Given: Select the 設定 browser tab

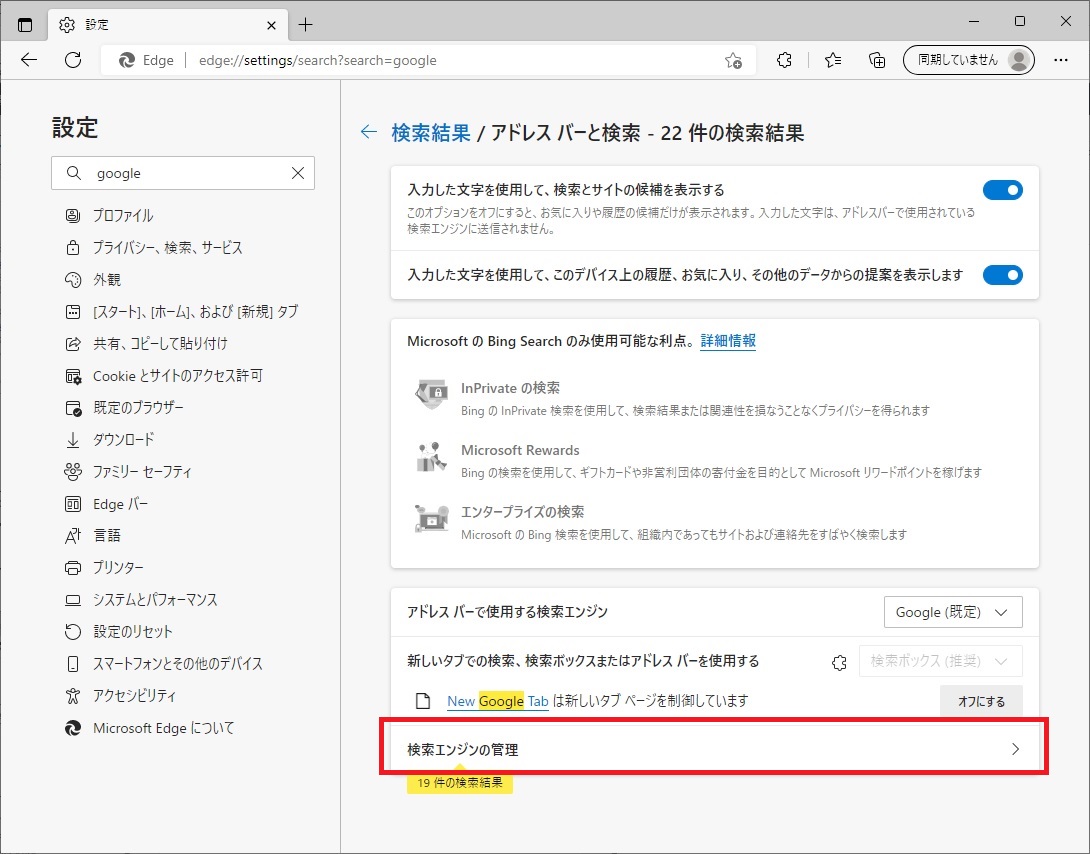Looking at the screenshot, I should [x=167, y=25].
